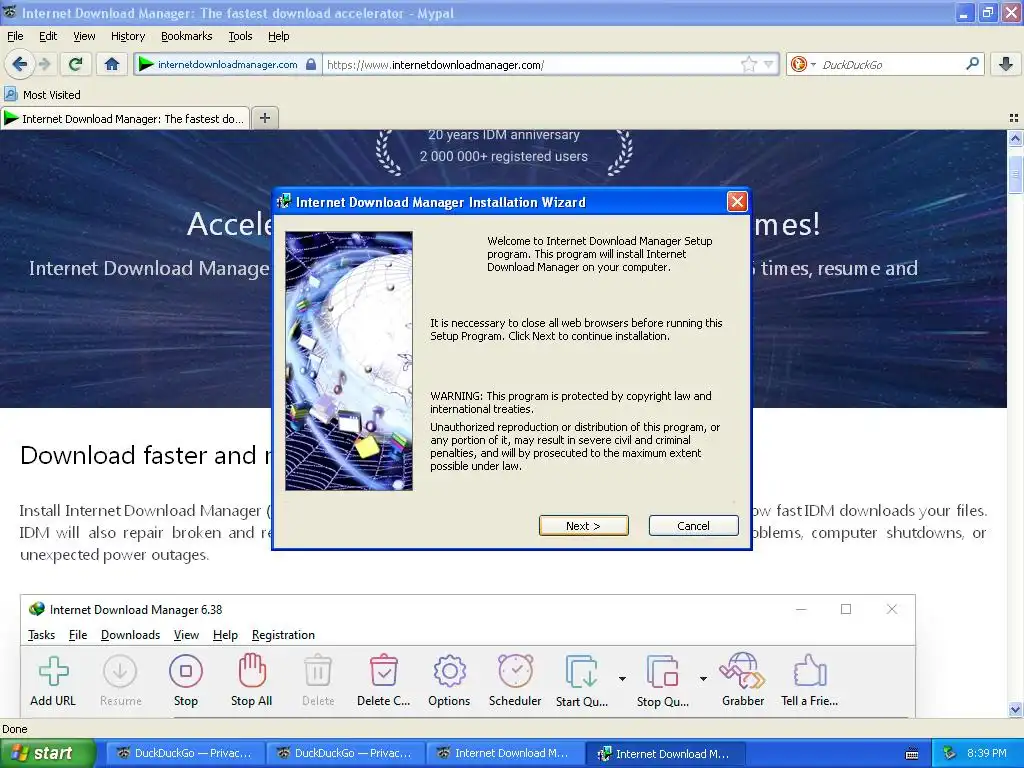Bookmark this page with the star icon
The image size is (1024, 768).
coord(748,64)
